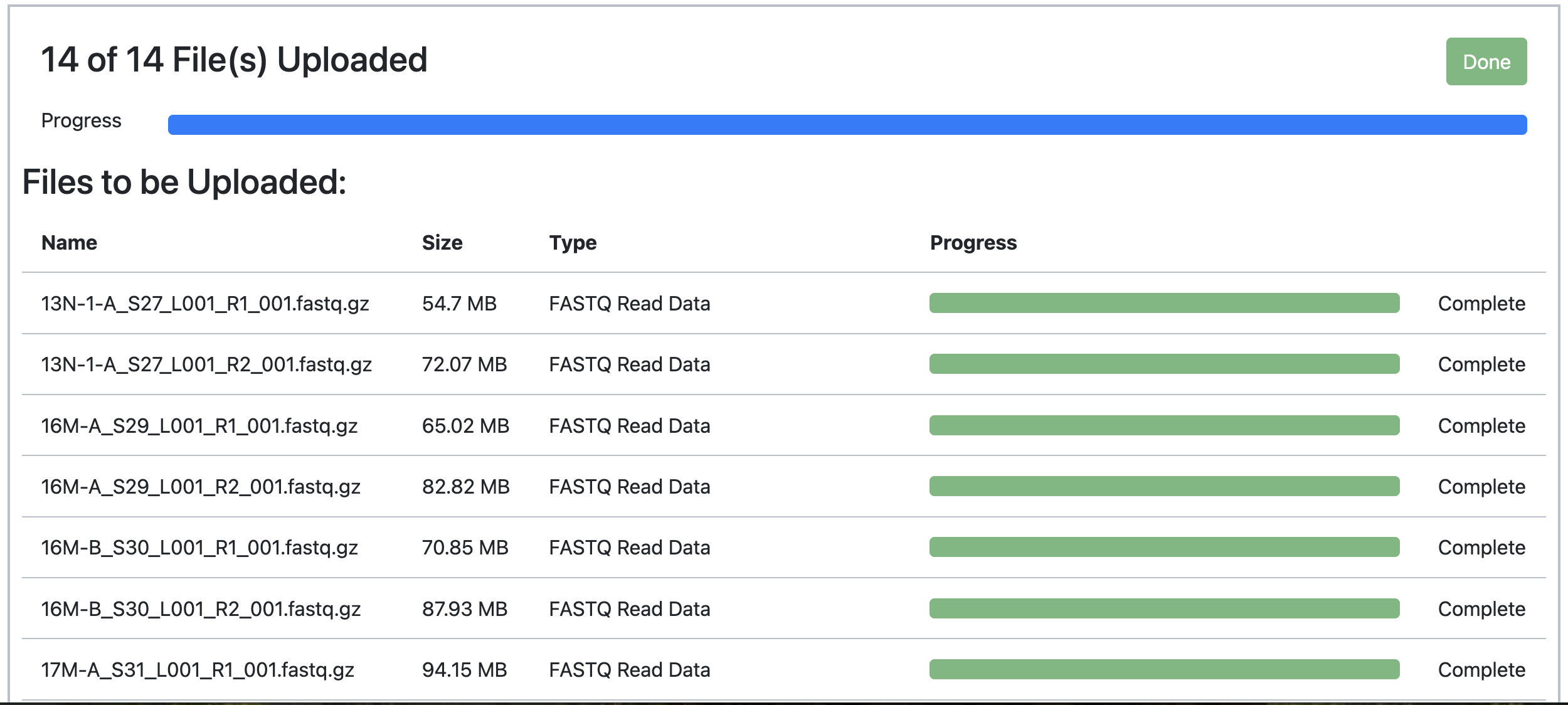
Task: Click the green progress bar for the 54.7 MB file
Action: [1165, 303]
